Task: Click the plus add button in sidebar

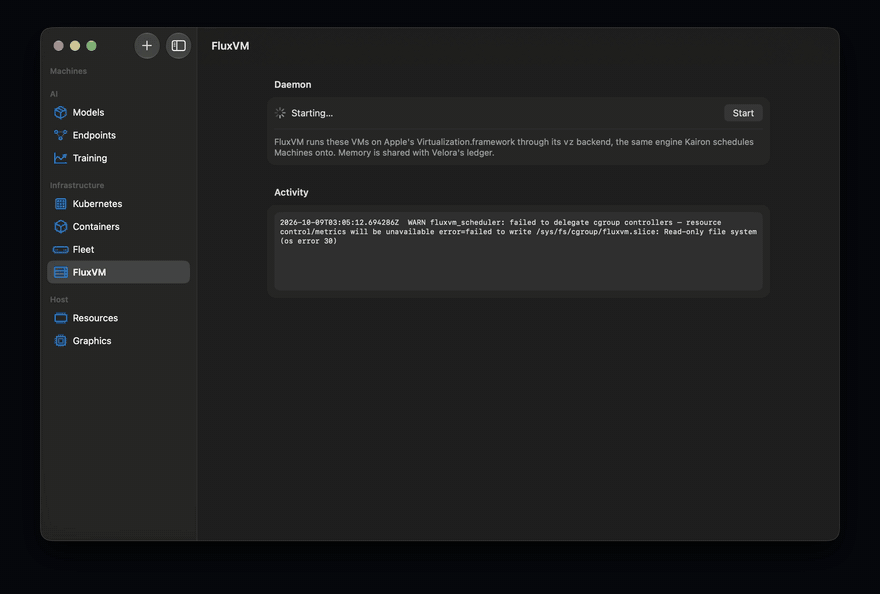Action: pyautogui.click(x=146, y=45)
